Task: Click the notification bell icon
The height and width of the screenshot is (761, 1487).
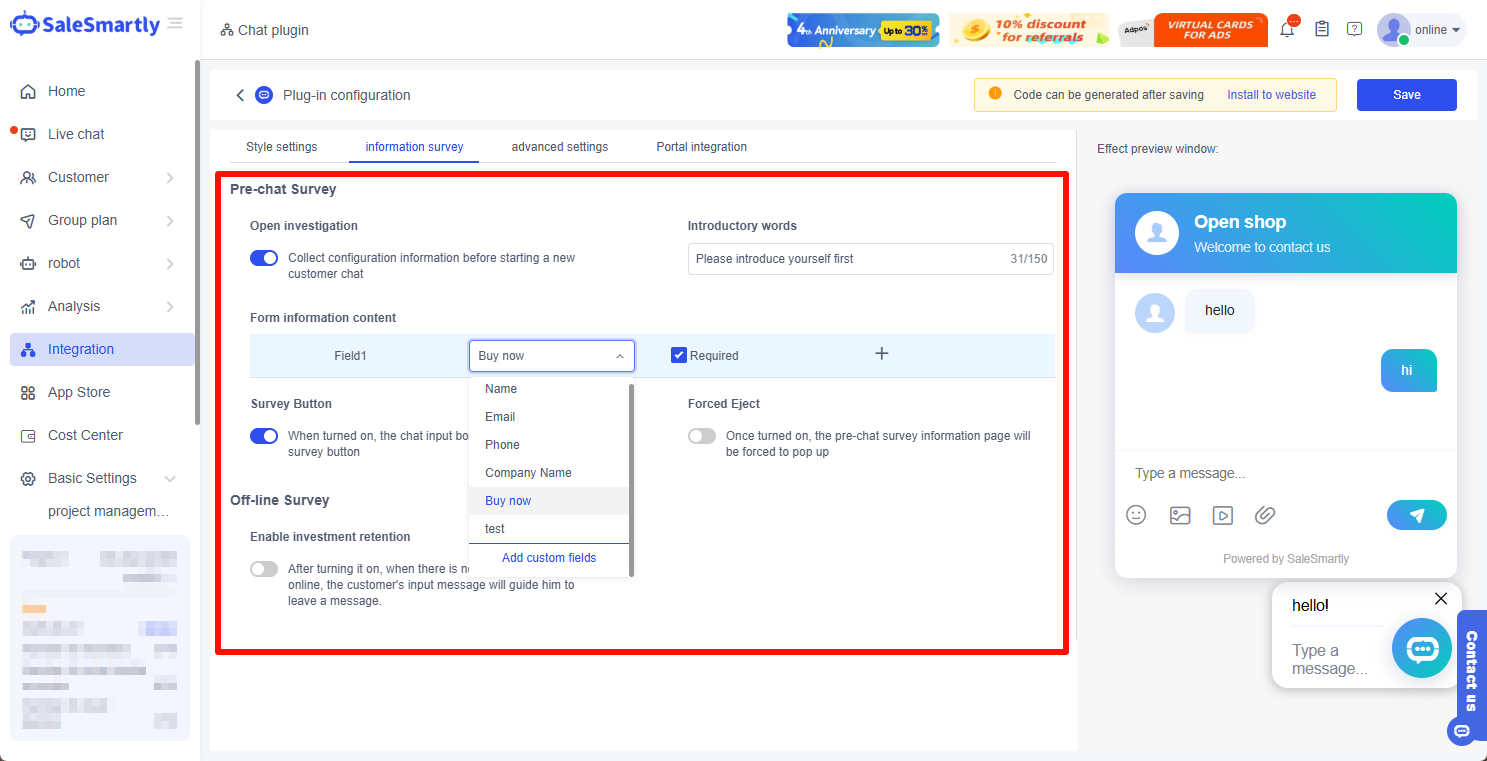Action: coord(1287,30)
